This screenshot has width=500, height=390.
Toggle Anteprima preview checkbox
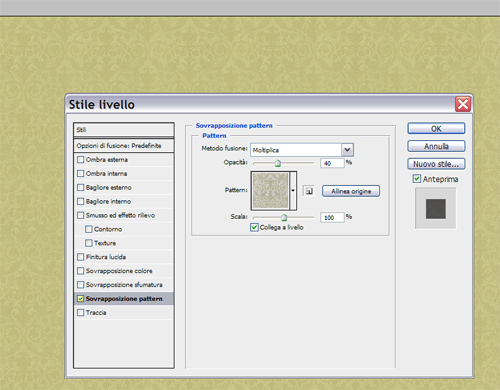point(417,179)
